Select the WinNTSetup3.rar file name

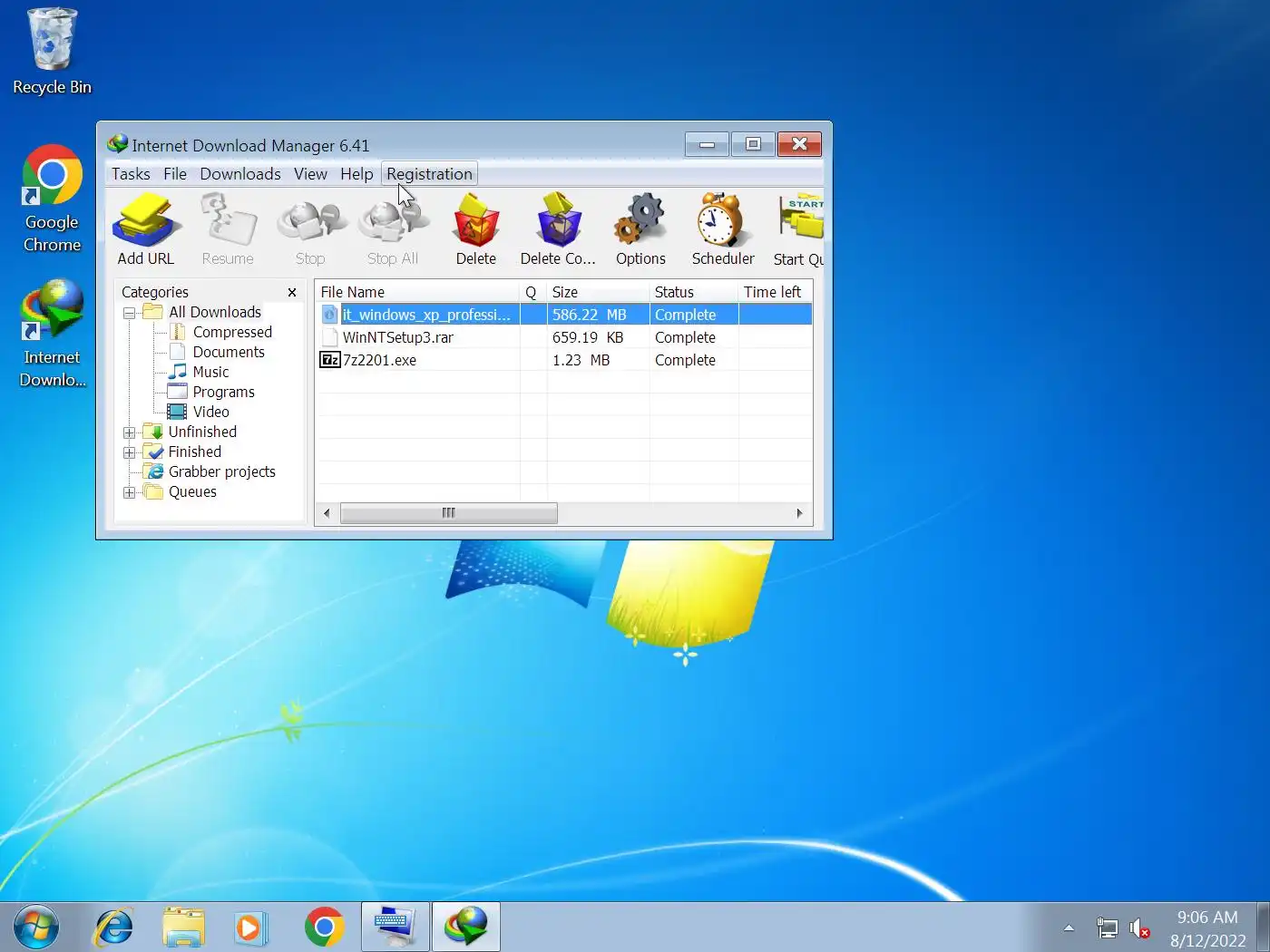[x=397, y=337]
